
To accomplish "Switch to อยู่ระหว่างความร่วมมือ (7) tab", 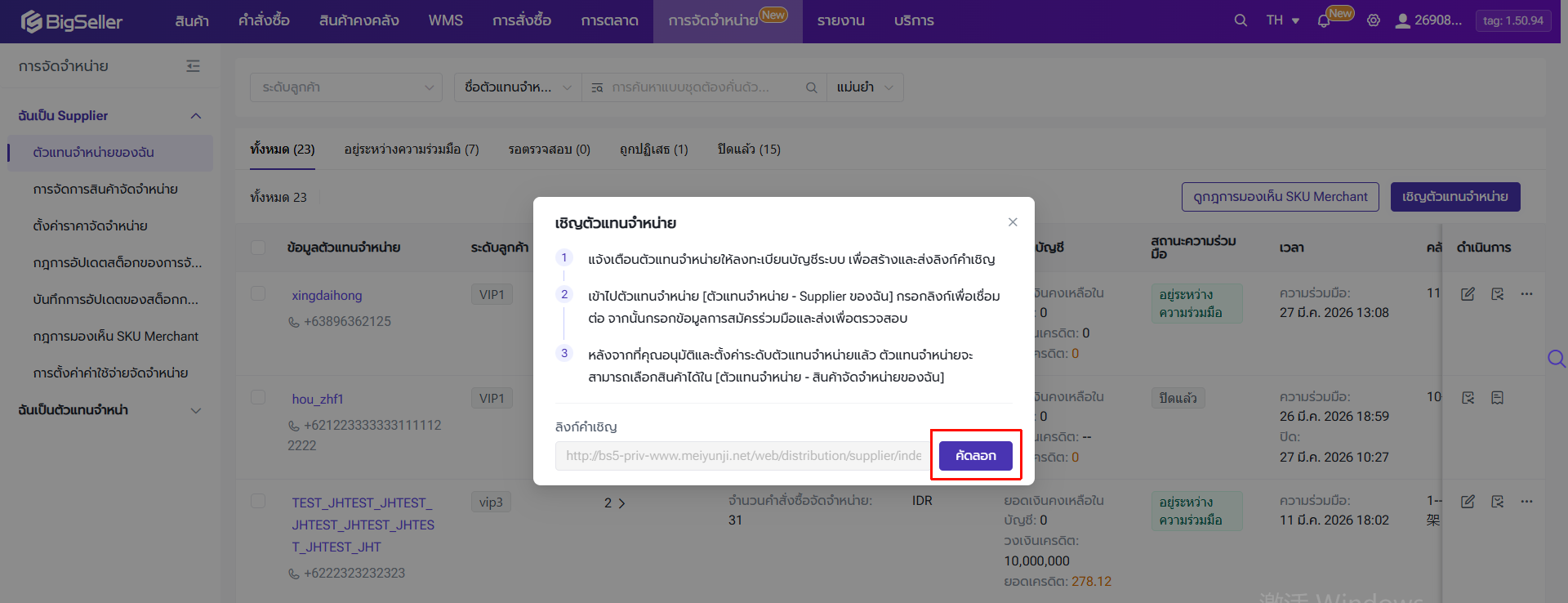I will tap(412, 150).
